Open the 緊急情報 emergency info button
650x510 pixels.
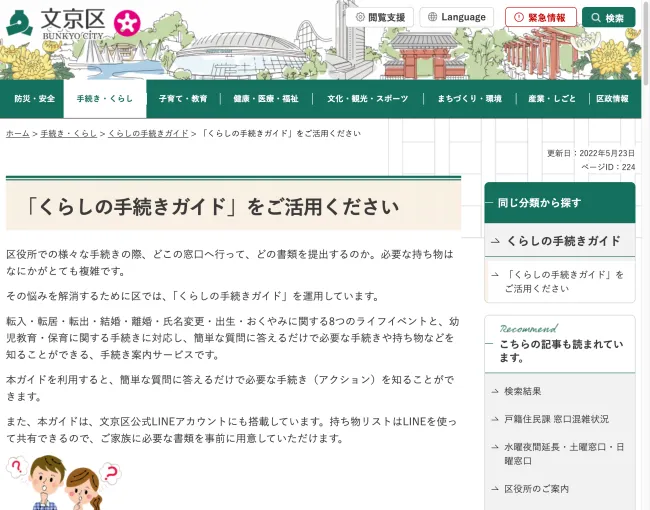(541, 17)
